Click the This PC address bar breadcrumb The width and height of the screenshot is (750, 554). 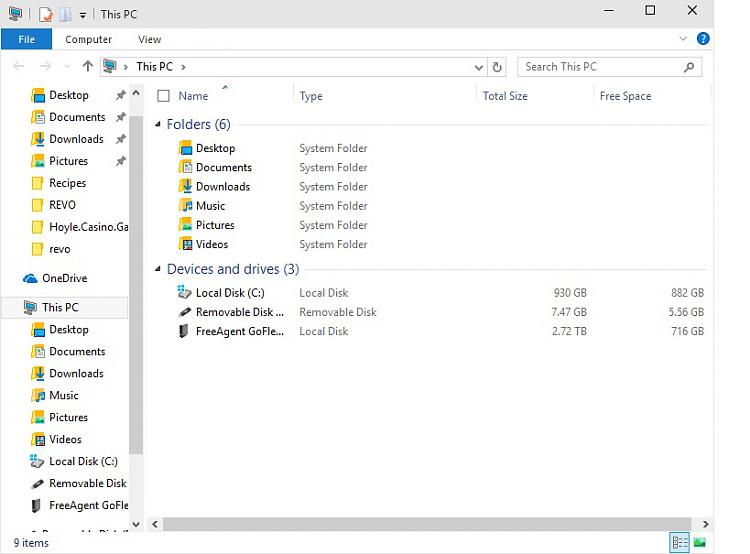point(154,66)
